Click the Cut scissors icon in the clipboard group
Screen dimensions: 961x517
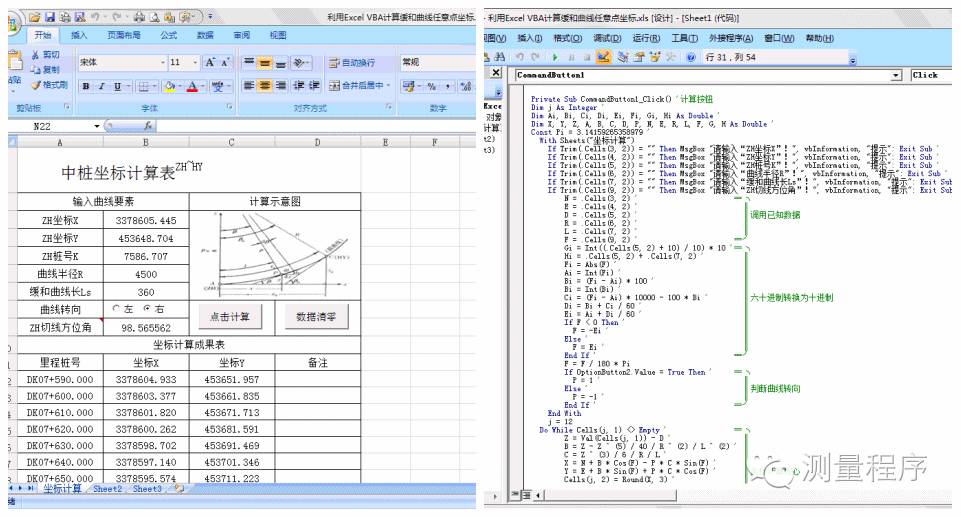[x=36, y=55]
